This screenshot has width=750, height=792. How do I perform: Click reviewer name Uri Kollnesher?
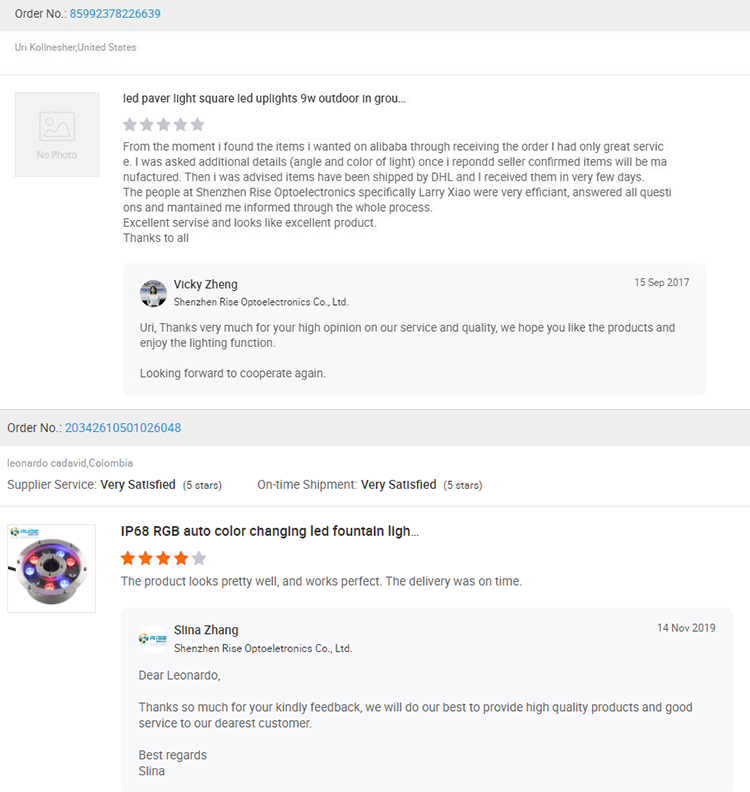point(45,47)
